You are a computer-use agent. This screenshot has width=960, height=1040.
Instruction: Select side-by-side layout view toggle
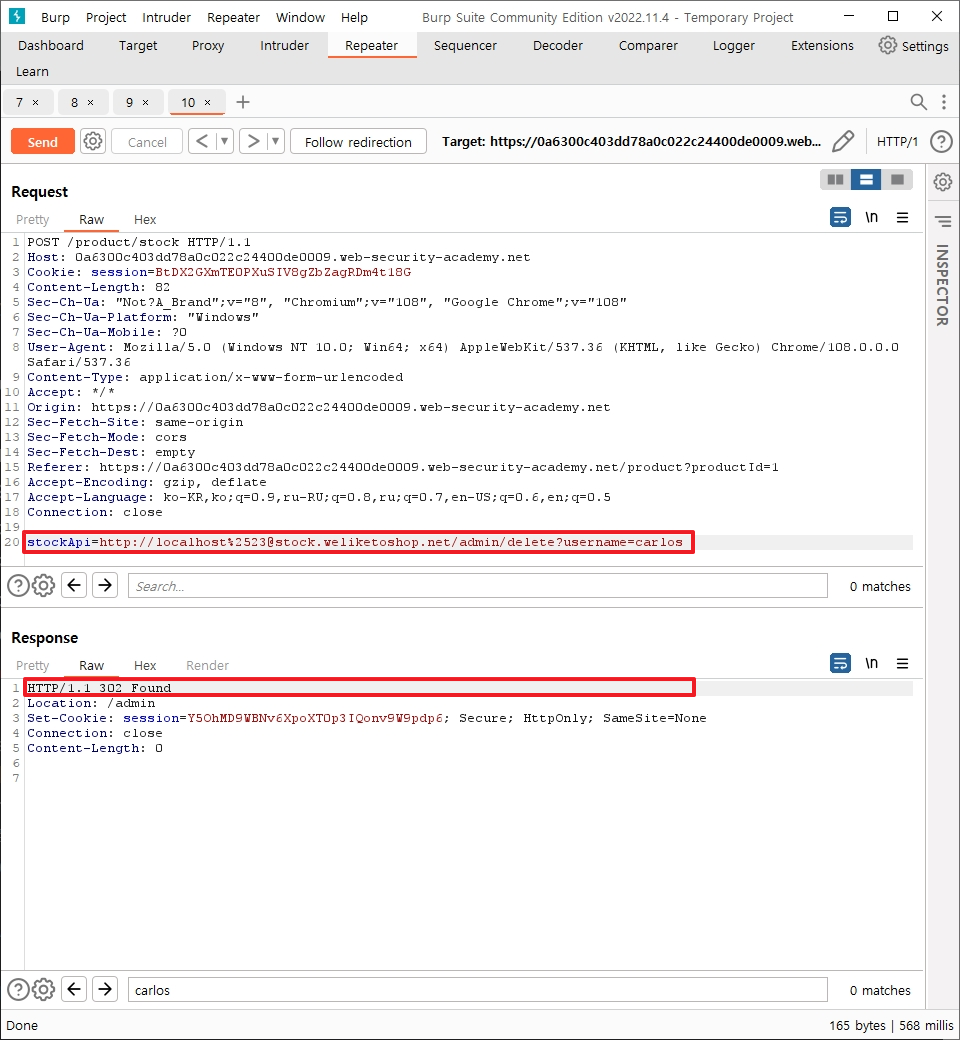pos(835,180)
